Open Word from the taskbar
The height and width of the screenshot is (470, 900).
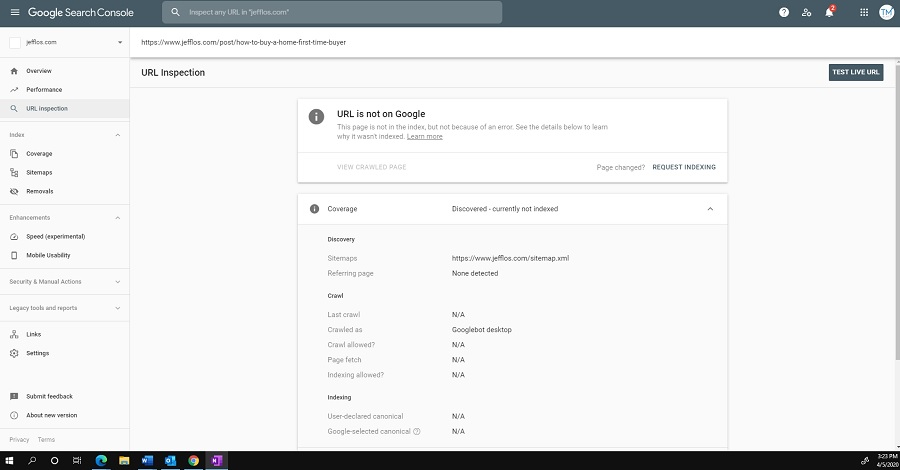pos(147,460)
